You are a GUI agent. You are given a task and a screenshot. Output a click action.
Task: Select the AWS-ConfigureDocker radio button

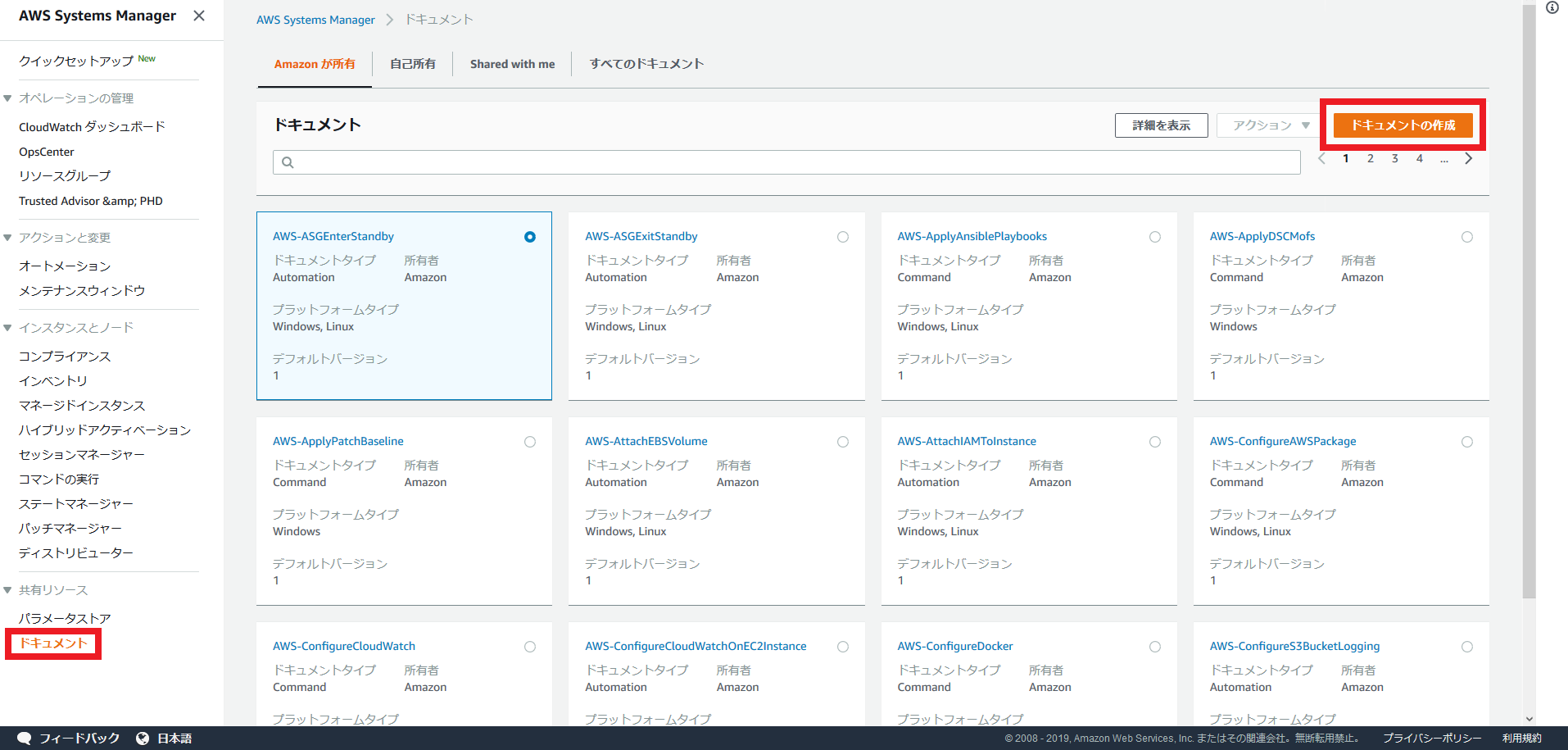tap(1155, 647)
